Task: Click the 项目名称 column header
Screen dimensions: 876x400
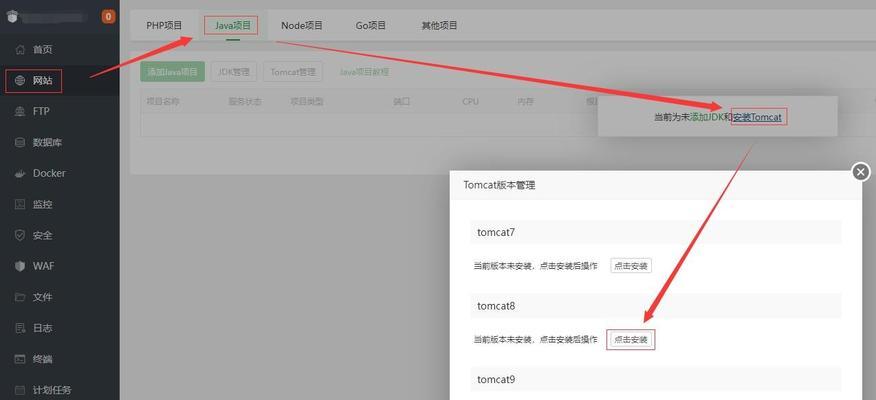Action: [163, 102]
